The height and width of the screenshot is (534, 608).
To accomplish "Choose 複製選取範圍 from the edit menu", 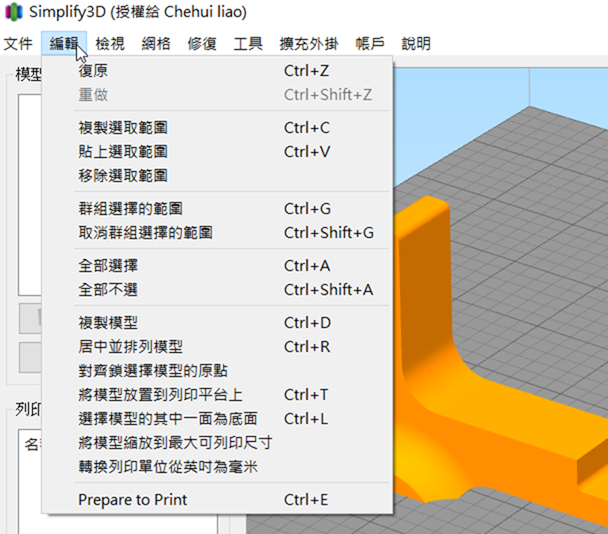I will pyautogui.click(x=122, y=128).
